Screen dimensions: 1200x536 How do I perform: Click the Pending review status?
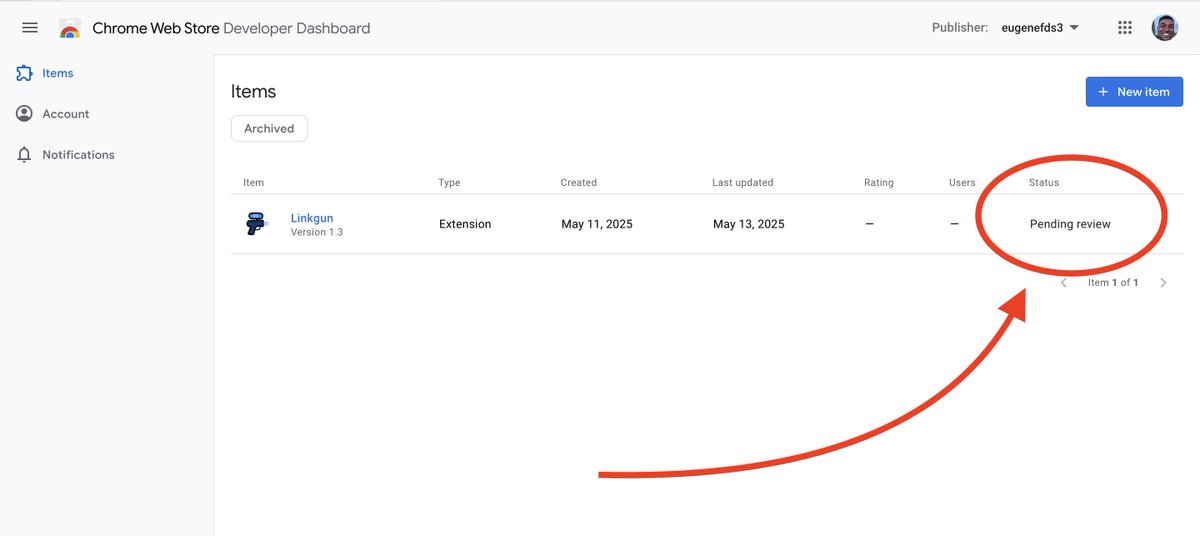(1070, 224)
